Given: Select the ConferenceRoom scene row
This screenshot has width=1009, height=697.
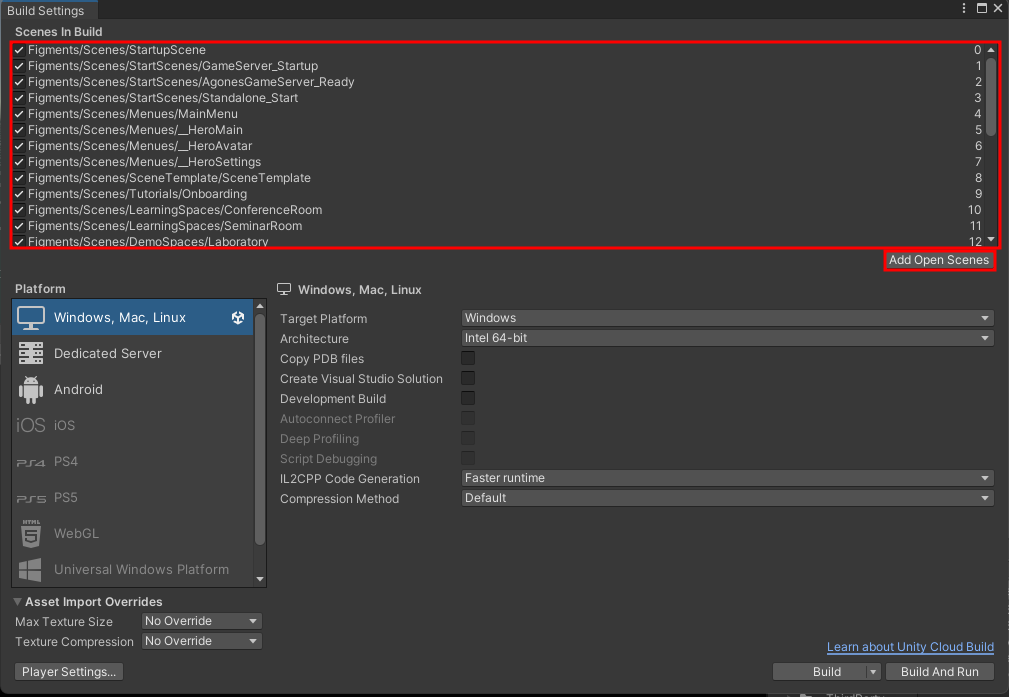Looking at the screenshot, I should (x=498, y=210).
